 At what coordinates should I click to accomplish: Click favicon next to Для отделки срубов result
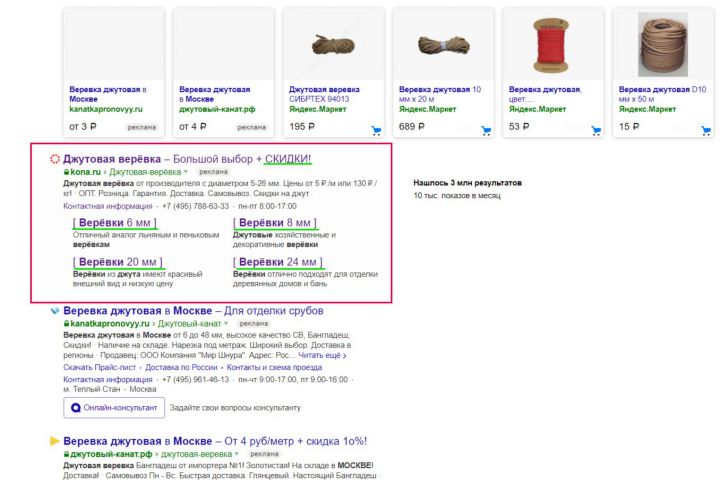[55, 311]
